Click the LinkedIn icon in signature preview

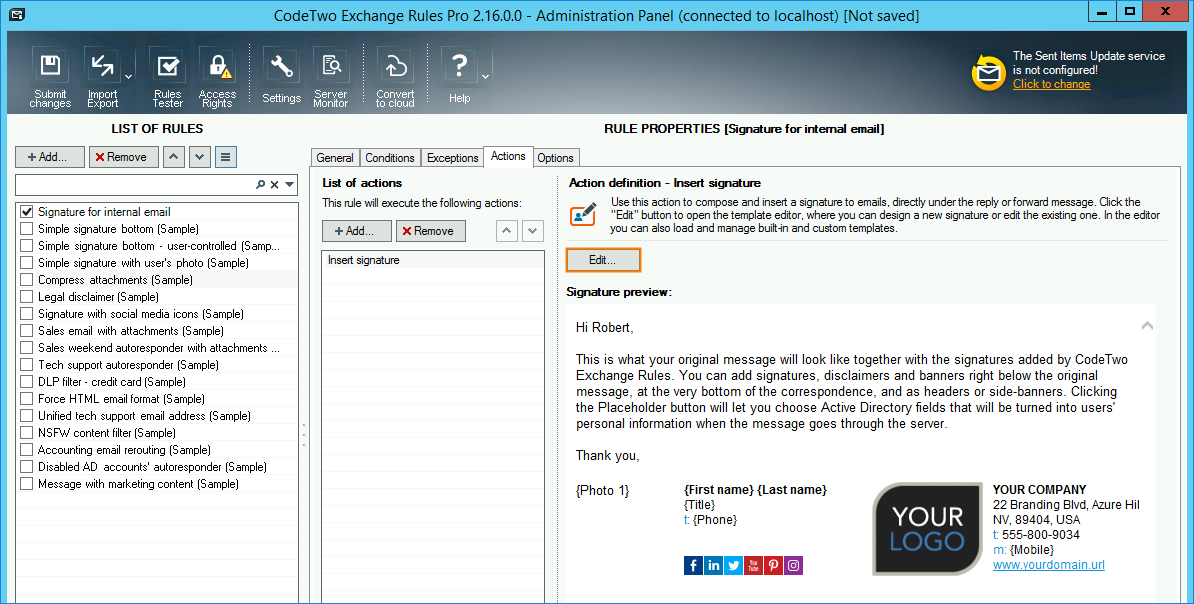714,565
